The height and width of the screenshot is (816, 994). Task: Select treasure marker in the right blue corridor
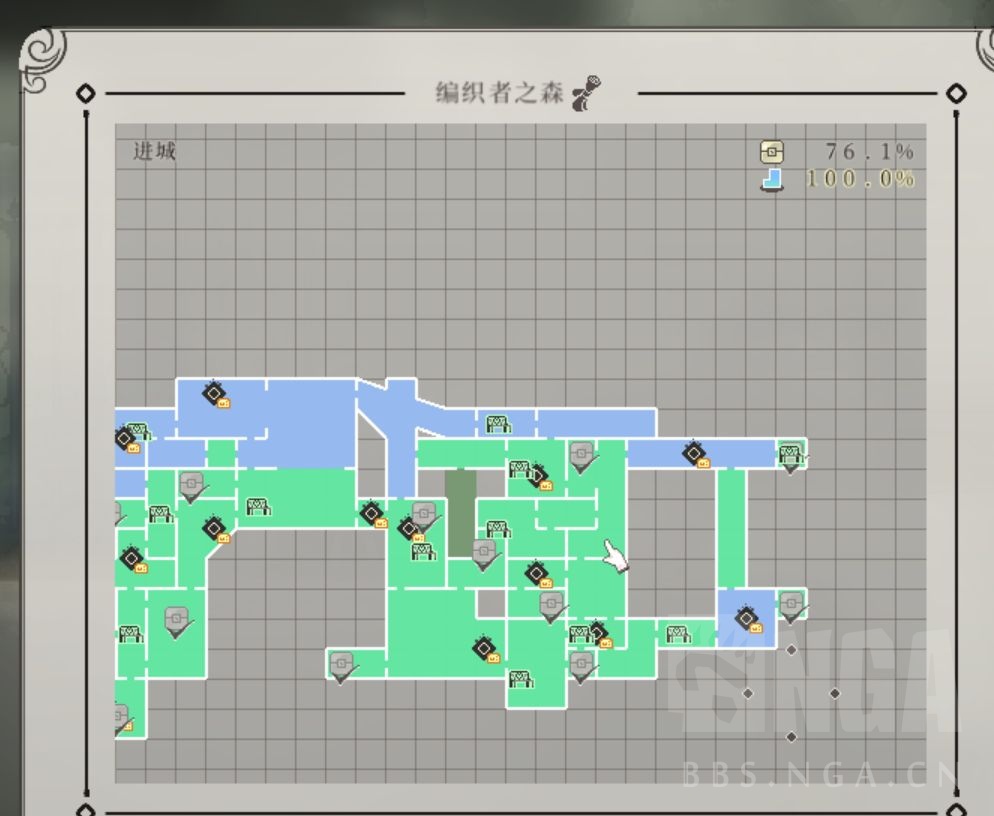(x=695, y=455)
